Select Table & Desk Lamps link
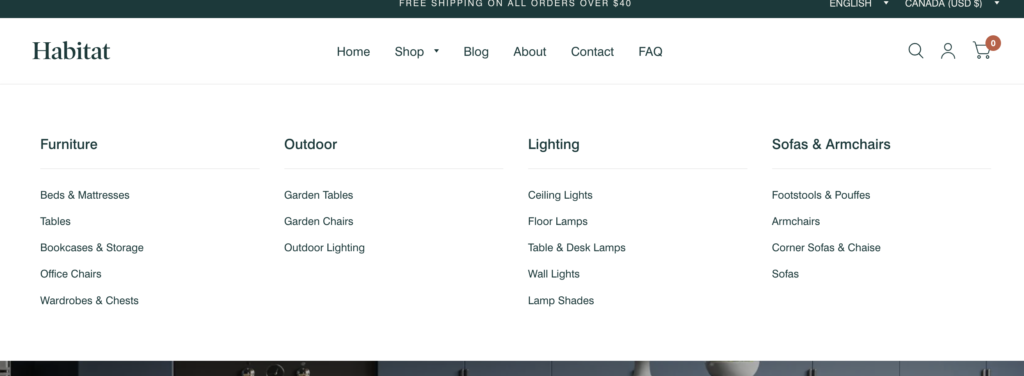1024x376 pixels. pos(577,247)
